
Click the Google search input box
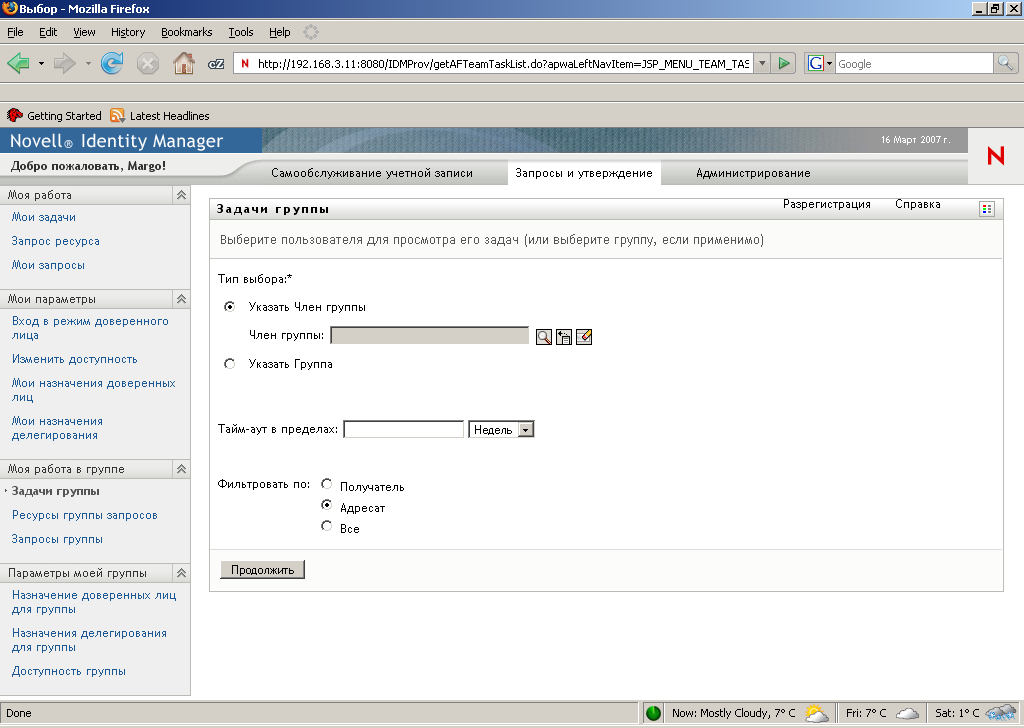(914, 63)
